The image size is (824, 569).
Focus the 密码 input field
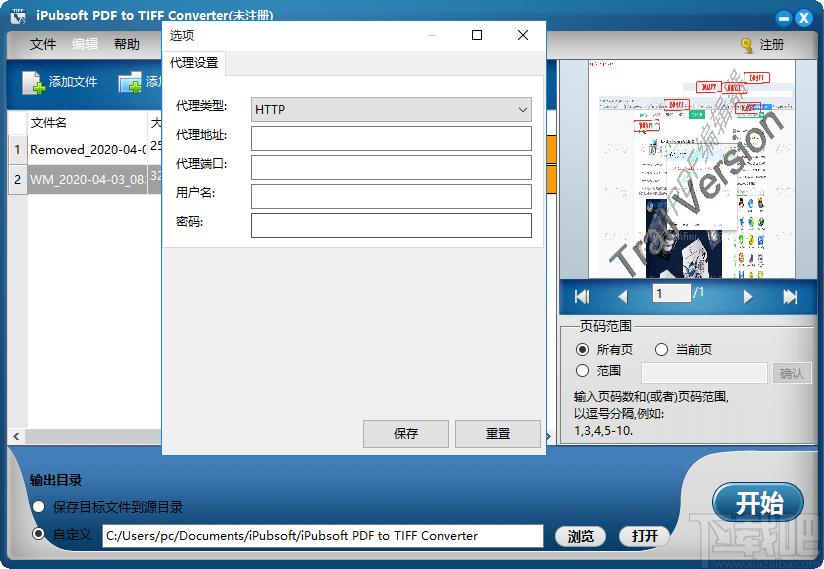[x=391, y=225]
